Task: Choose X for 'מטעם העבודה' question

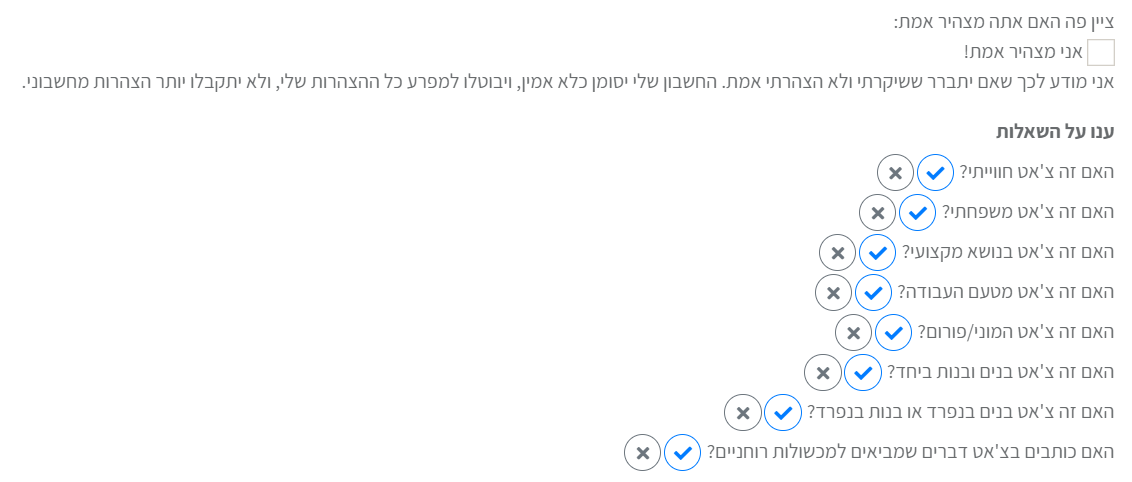Action: pyautogui.click(x=833, y=293)
